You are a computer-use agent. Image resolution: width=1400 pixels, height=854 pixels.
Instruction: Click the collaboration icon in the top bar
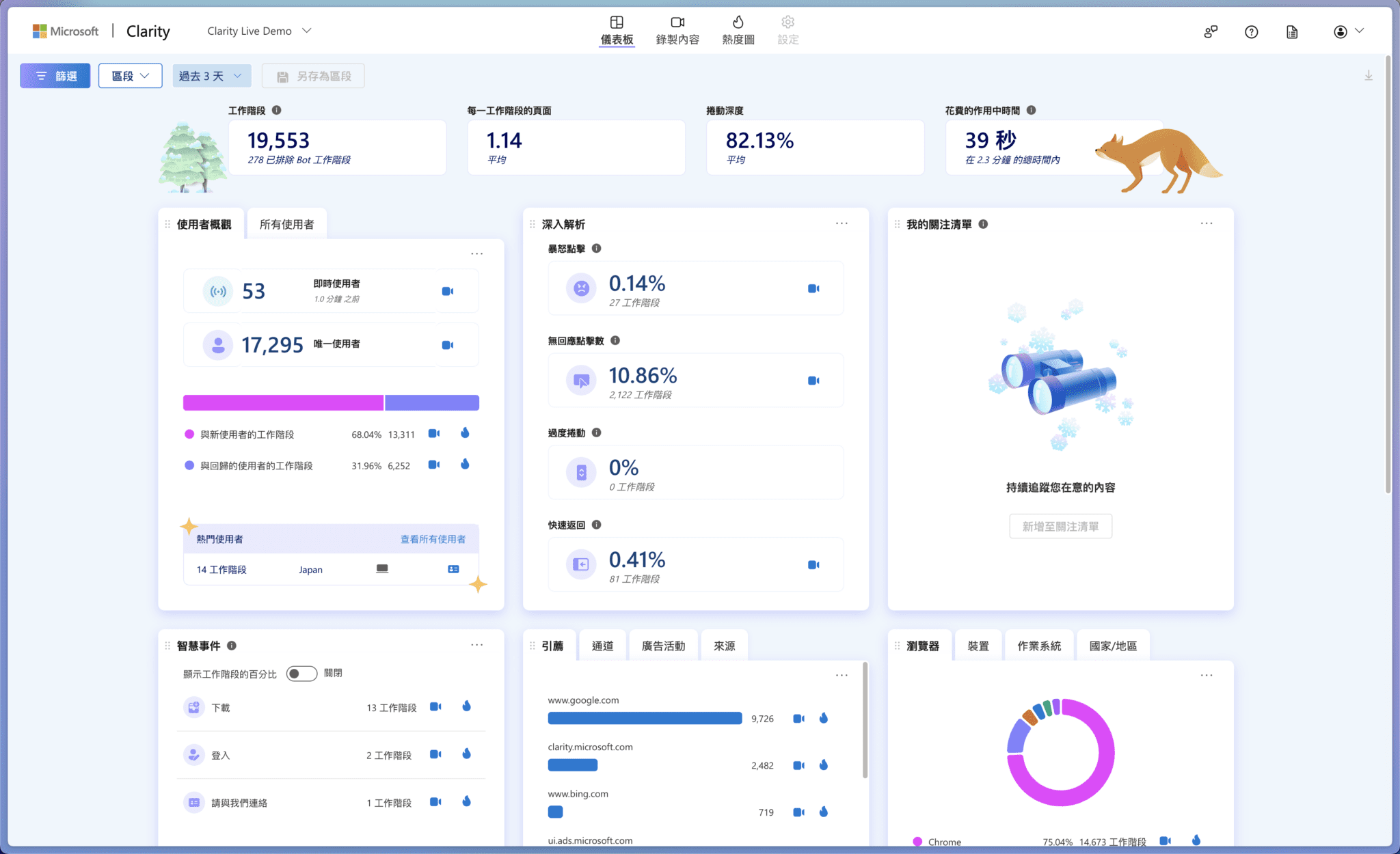point(1211,31)
